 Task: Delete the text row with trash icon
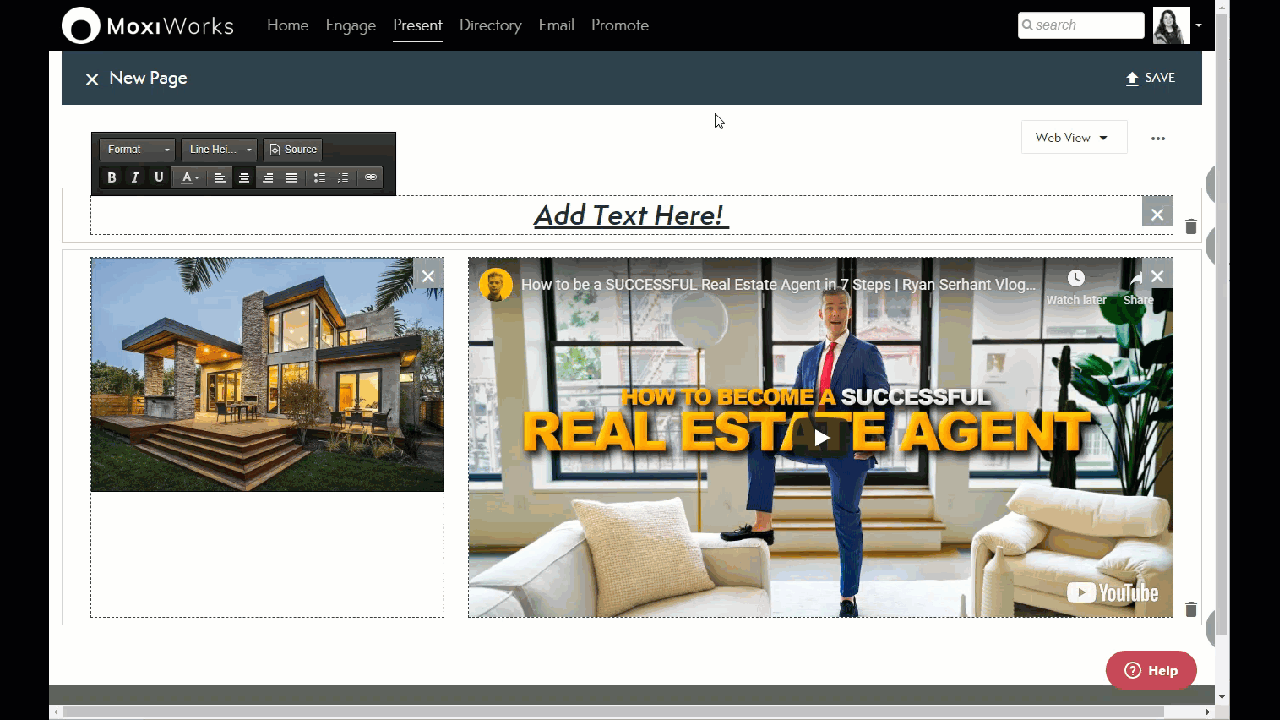click(x=1191, y=227)
